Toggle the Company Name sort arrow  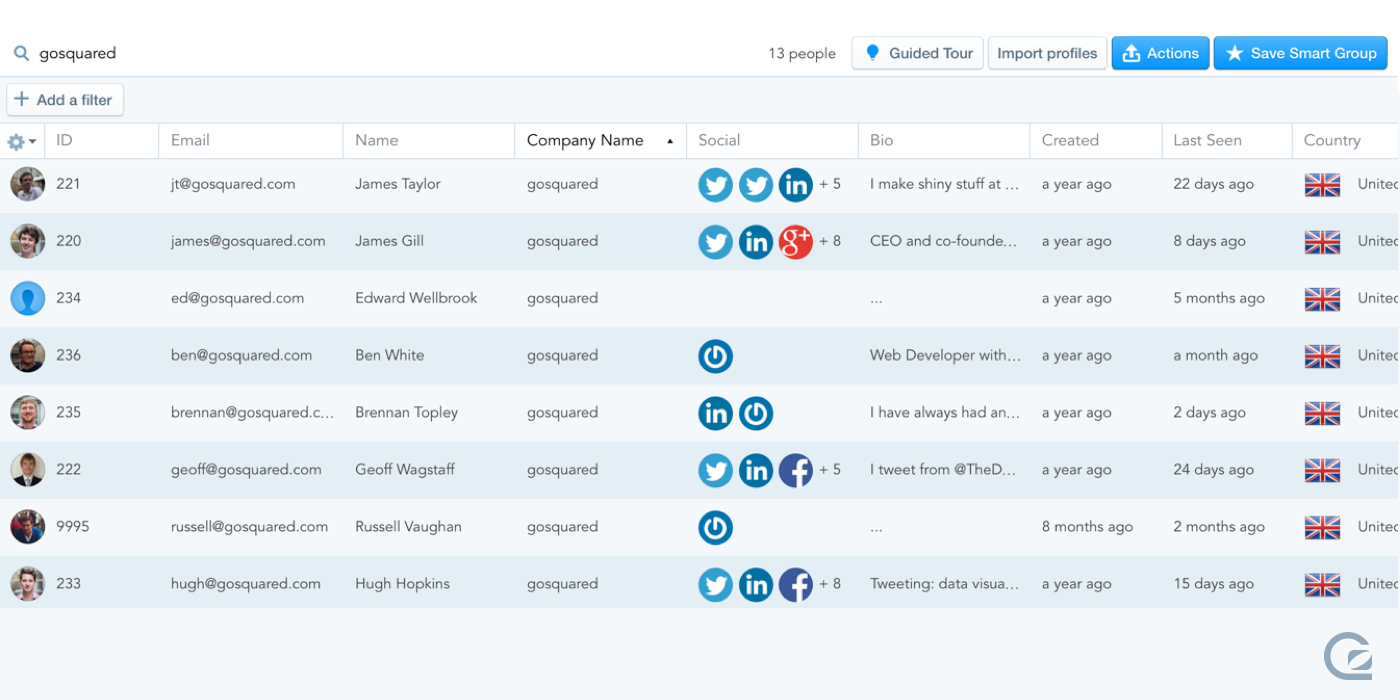[x=670, y=141]
